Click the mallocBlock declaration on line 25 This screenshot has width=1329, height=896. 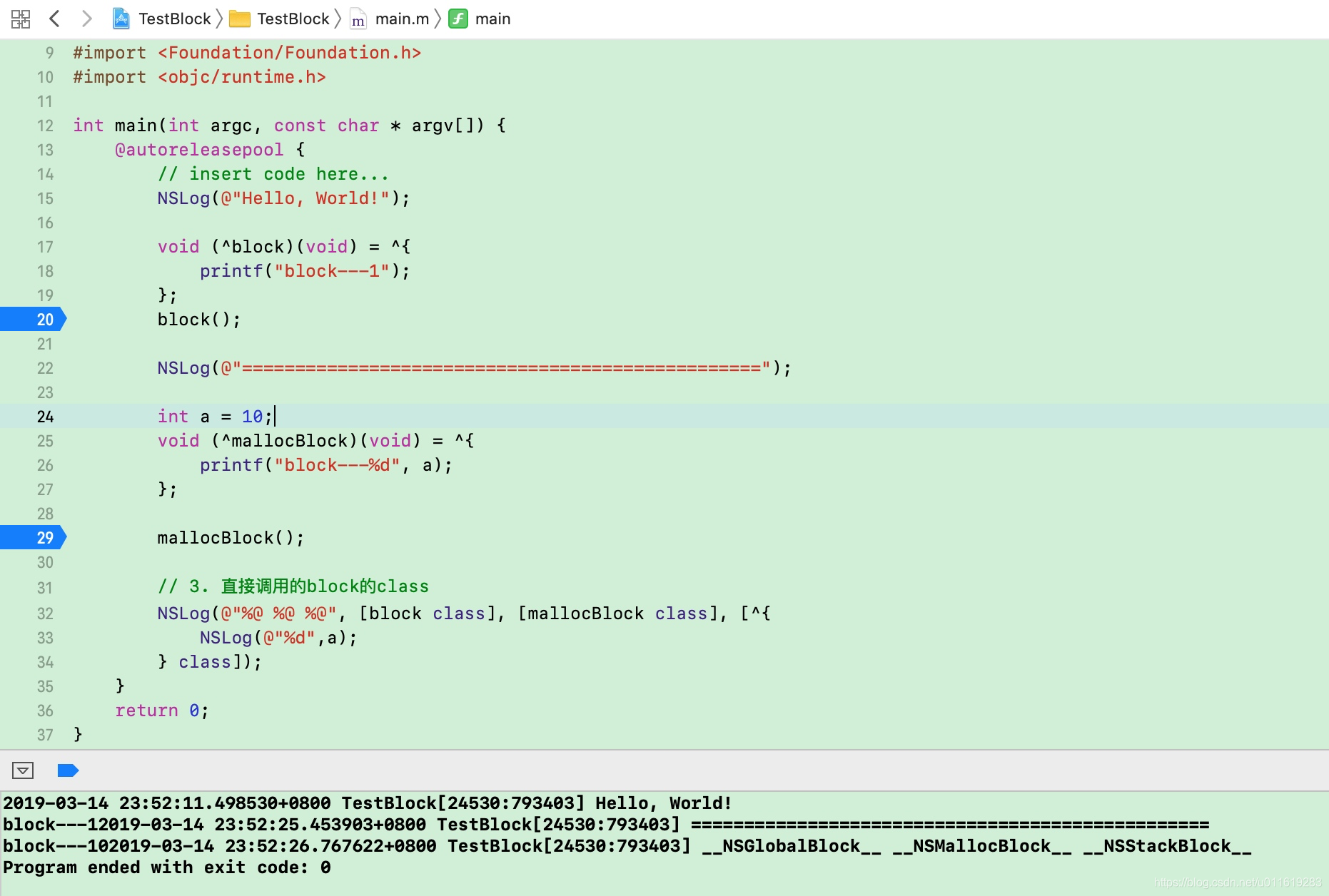tap(316, 441)
